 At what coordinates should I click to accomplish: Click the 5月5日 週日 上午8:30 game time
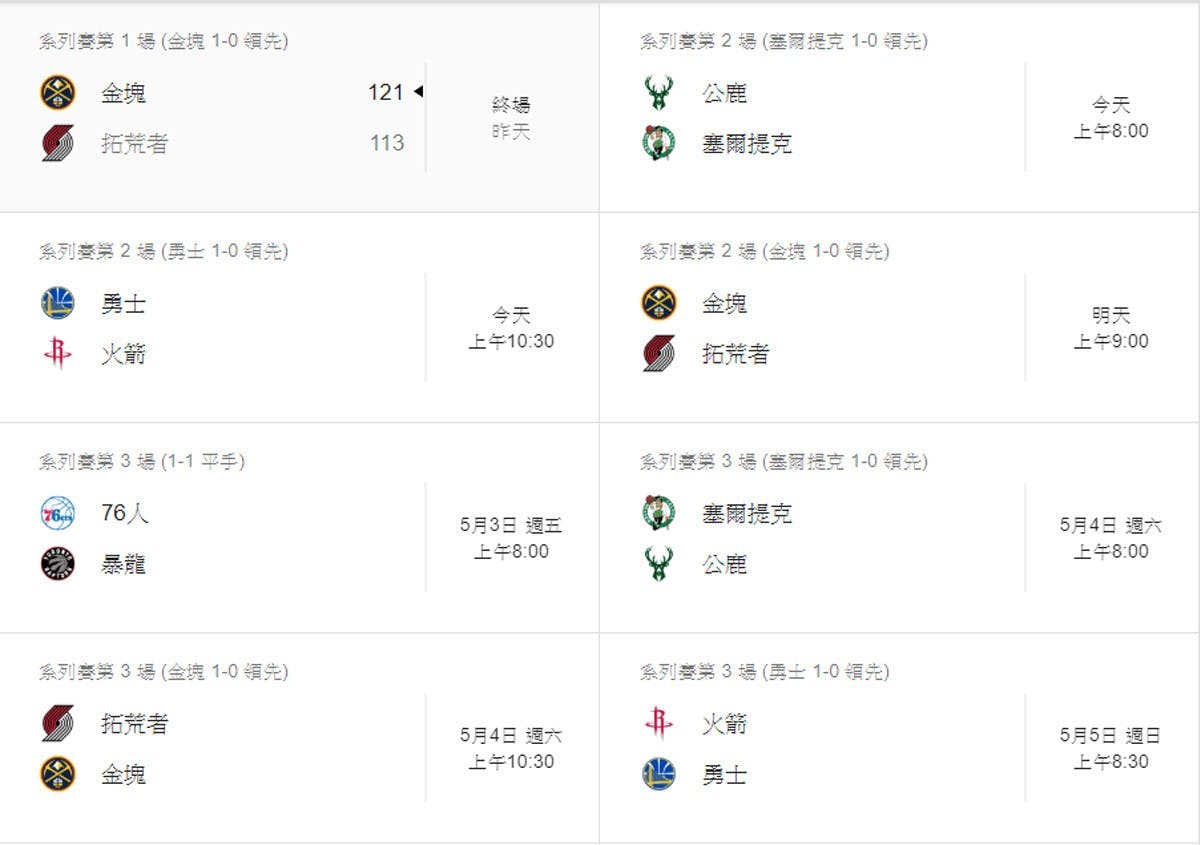coord(1111,748)
